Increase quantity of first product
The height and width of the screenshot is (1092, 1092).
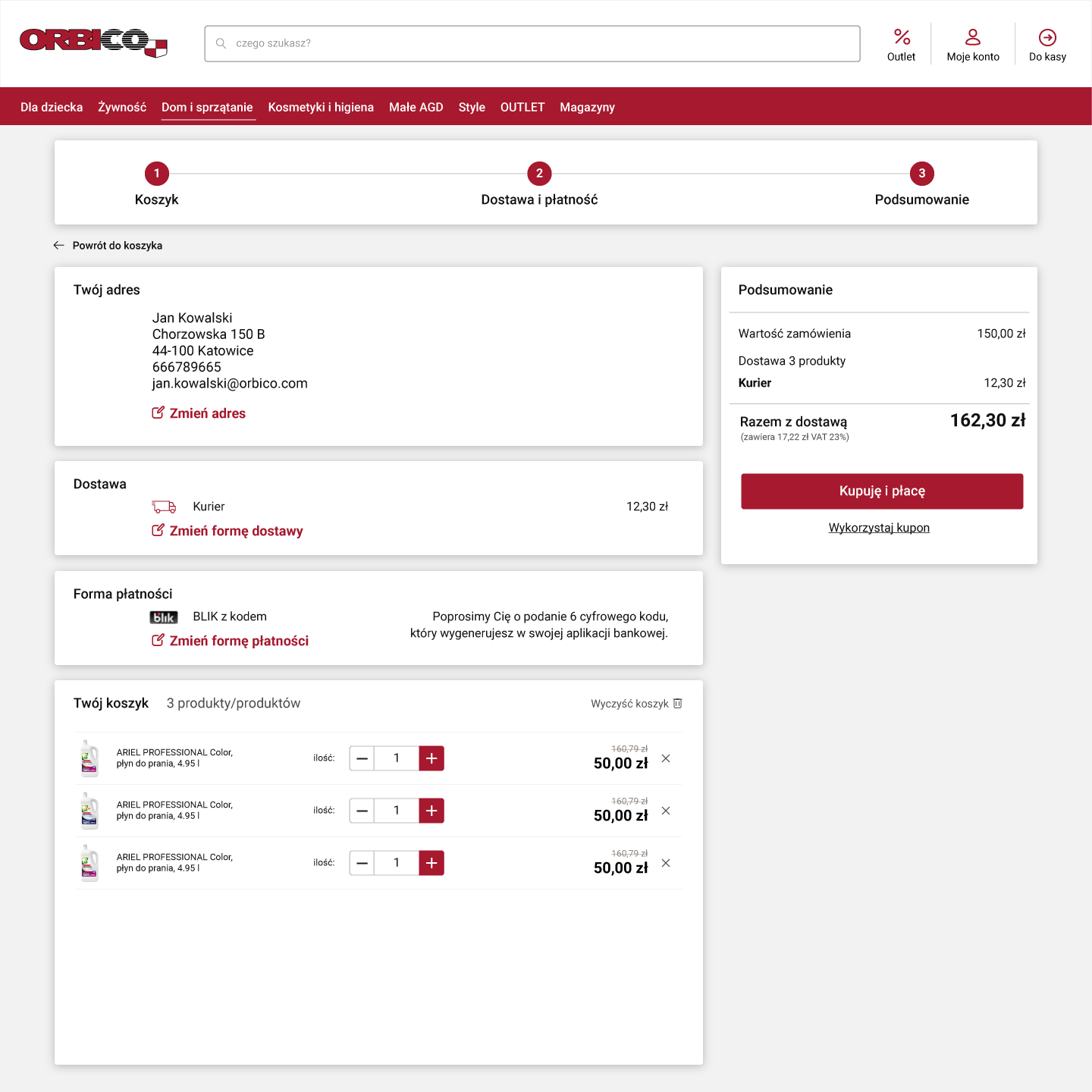tap(431, 758)
